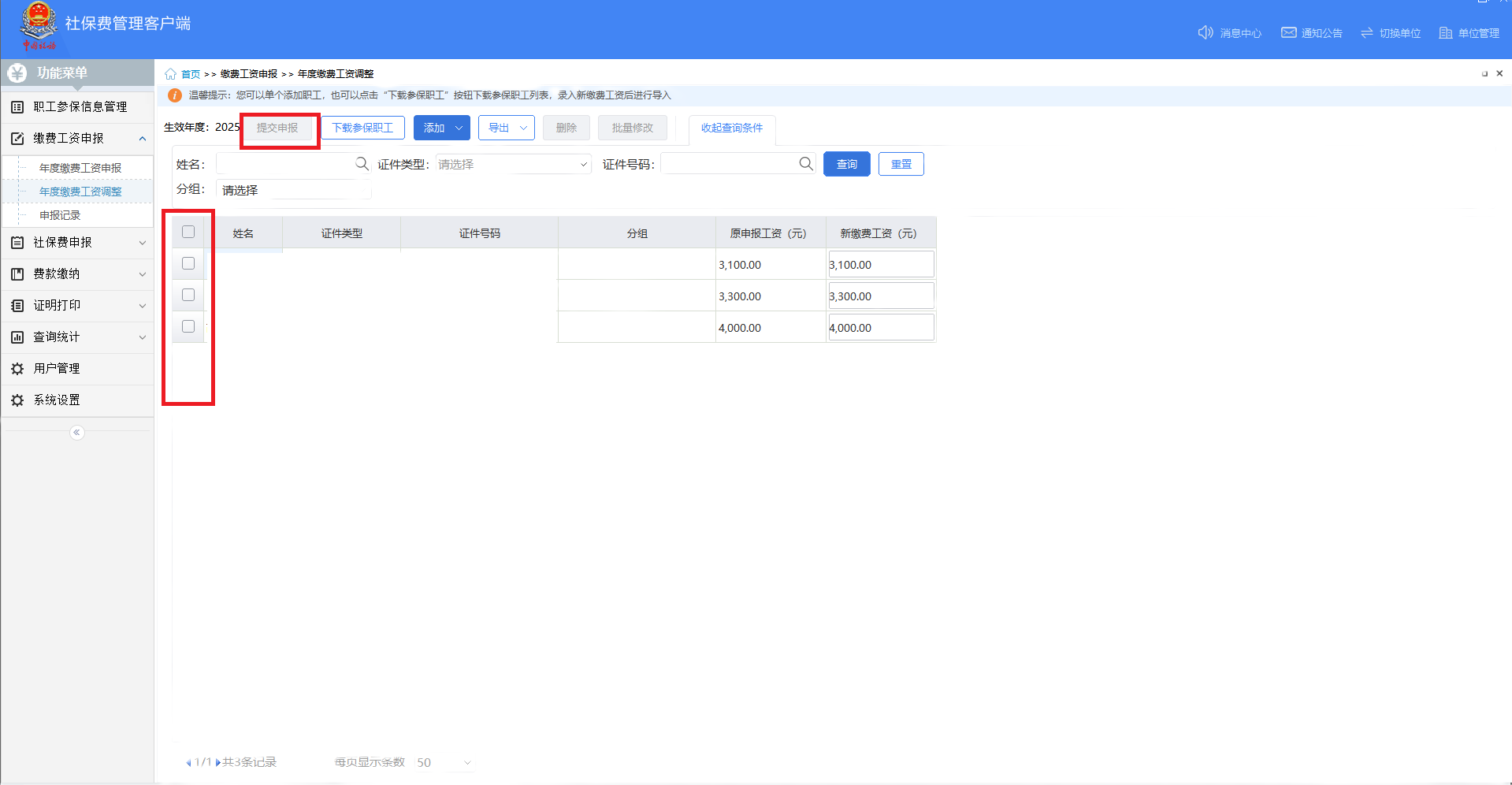This screenshot has width=1512, height=785.
Task: Open 单位管理 building icon
Action: (1446, 32)
